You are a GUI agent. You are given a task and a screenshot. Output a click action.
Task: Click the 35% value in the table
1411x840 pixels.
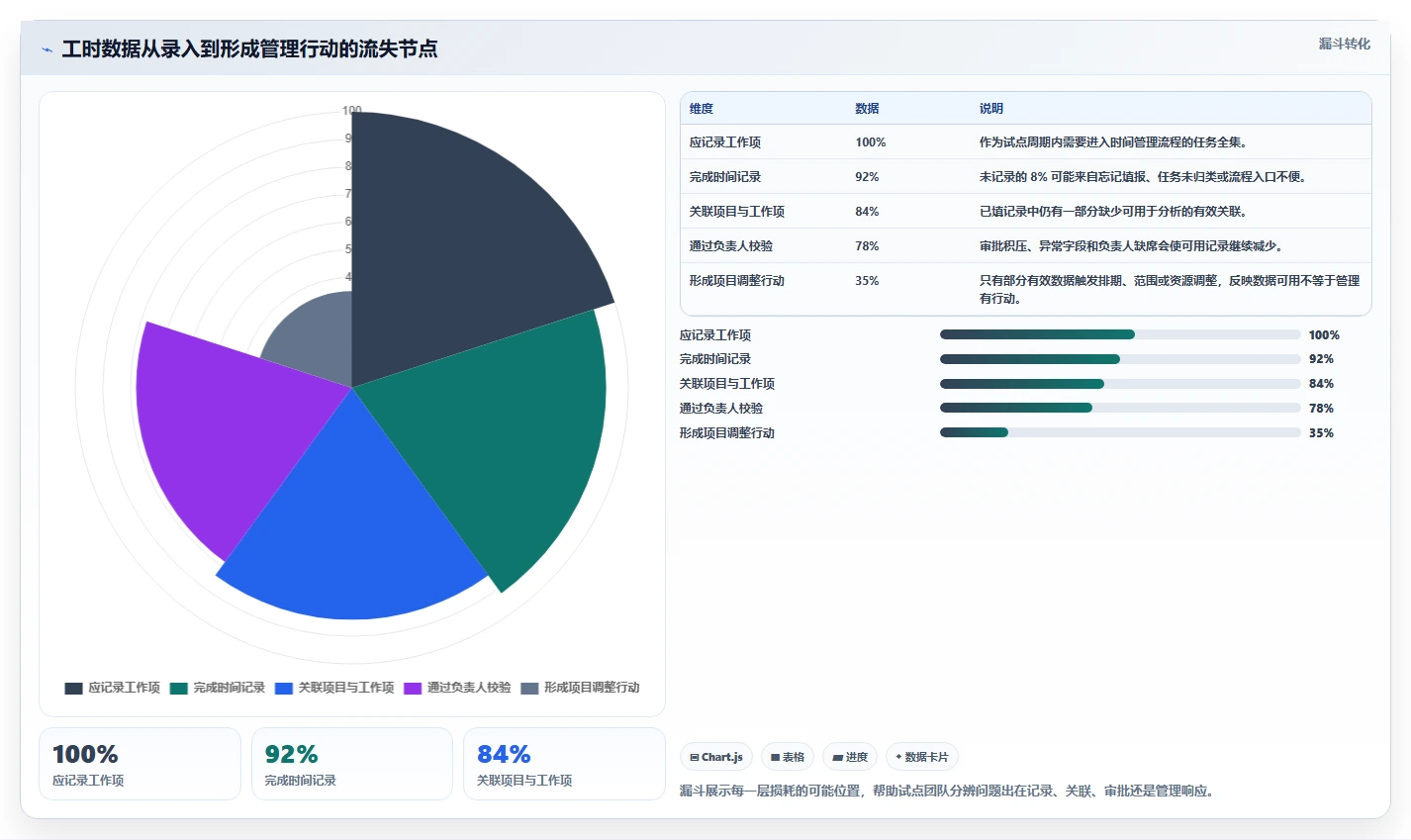click(x=868, y=281)
